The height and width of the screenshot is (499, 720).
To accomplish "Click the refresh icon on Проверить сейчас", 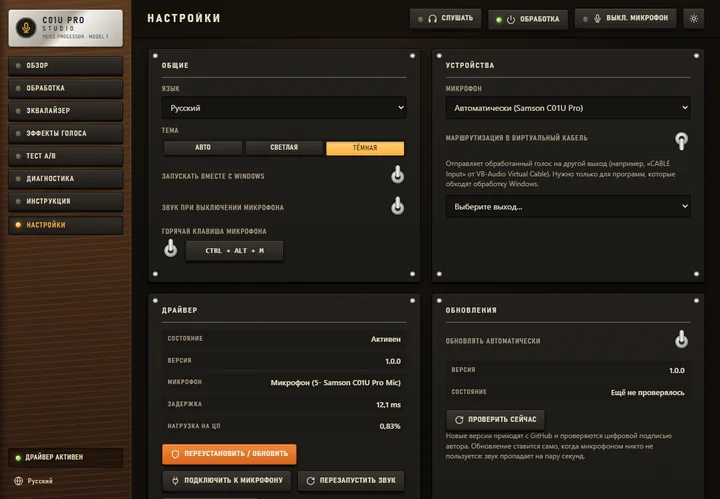I will tap(459, 420).
